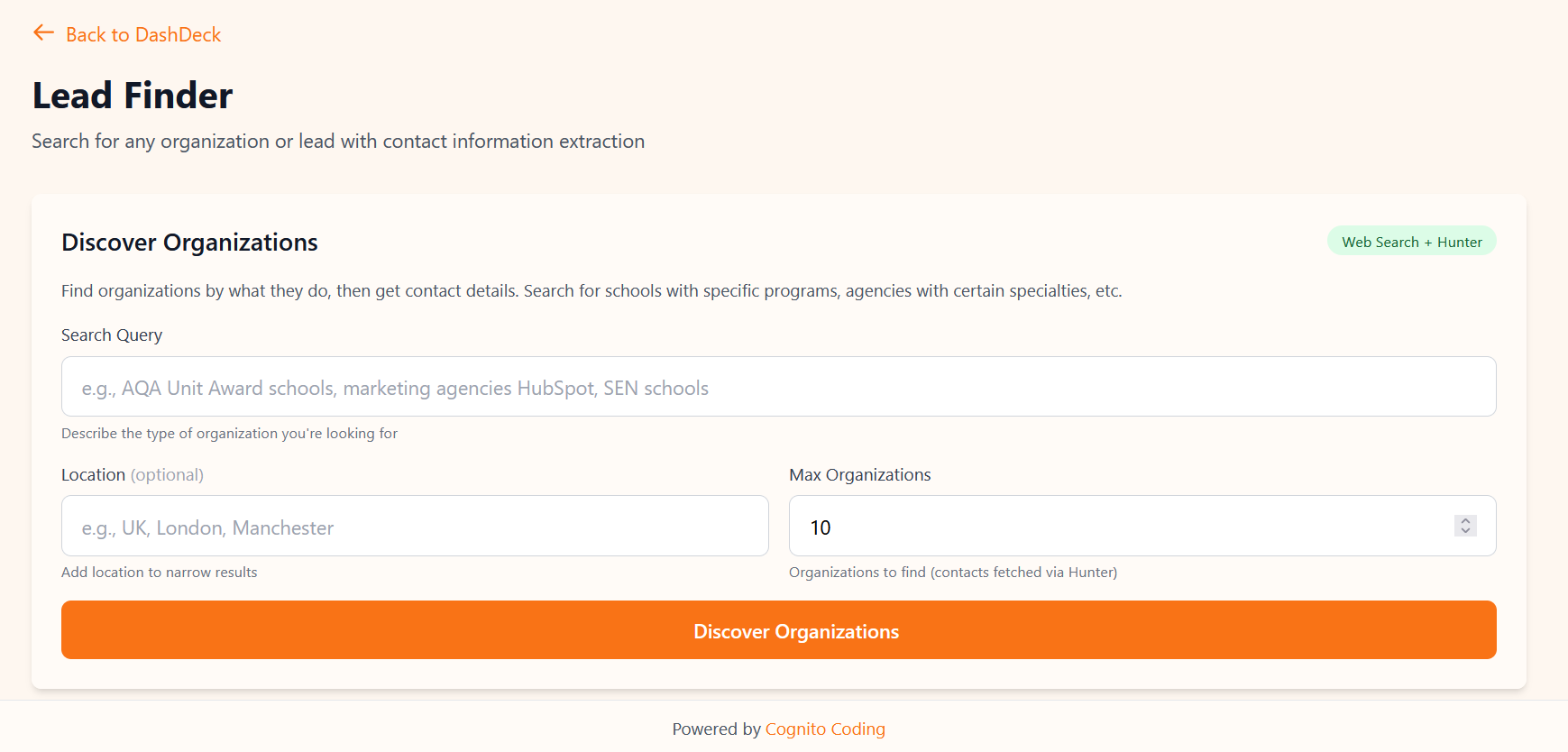1568x752 pixels.
Task: Click the Search Query label
Action: (112, 335)
